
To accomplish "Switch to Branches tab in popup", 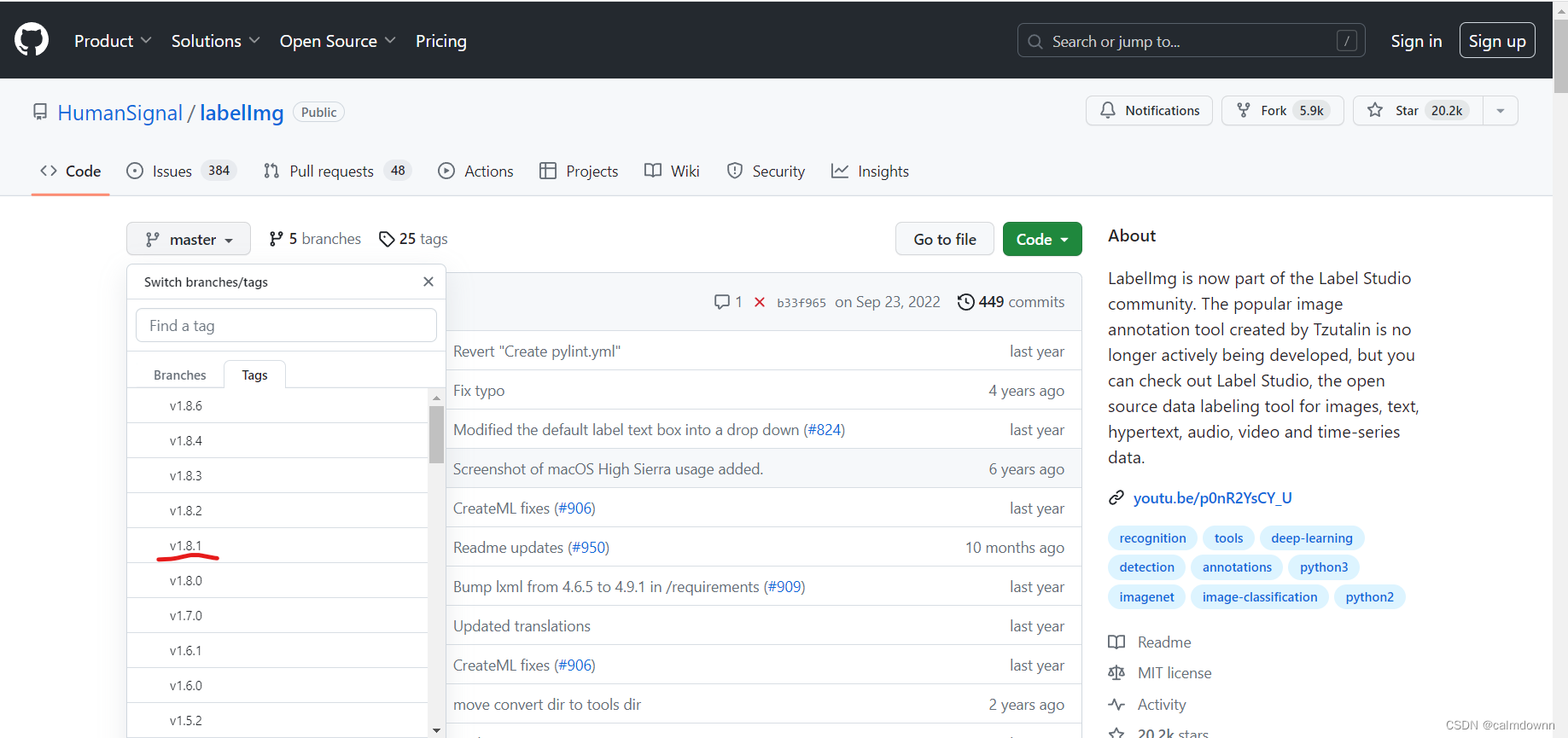I will point(180,375).
